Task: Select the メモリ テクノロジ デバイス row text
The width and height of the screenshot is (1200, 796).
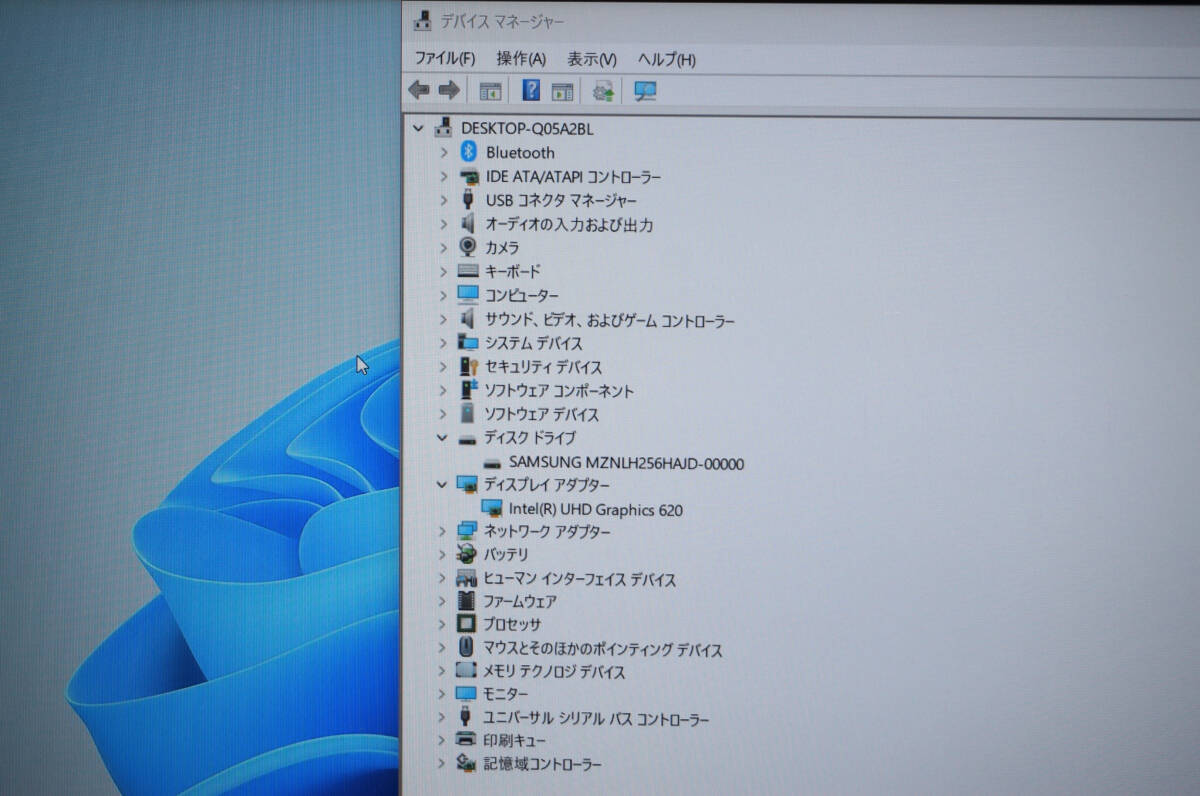Action: (554, 672)
